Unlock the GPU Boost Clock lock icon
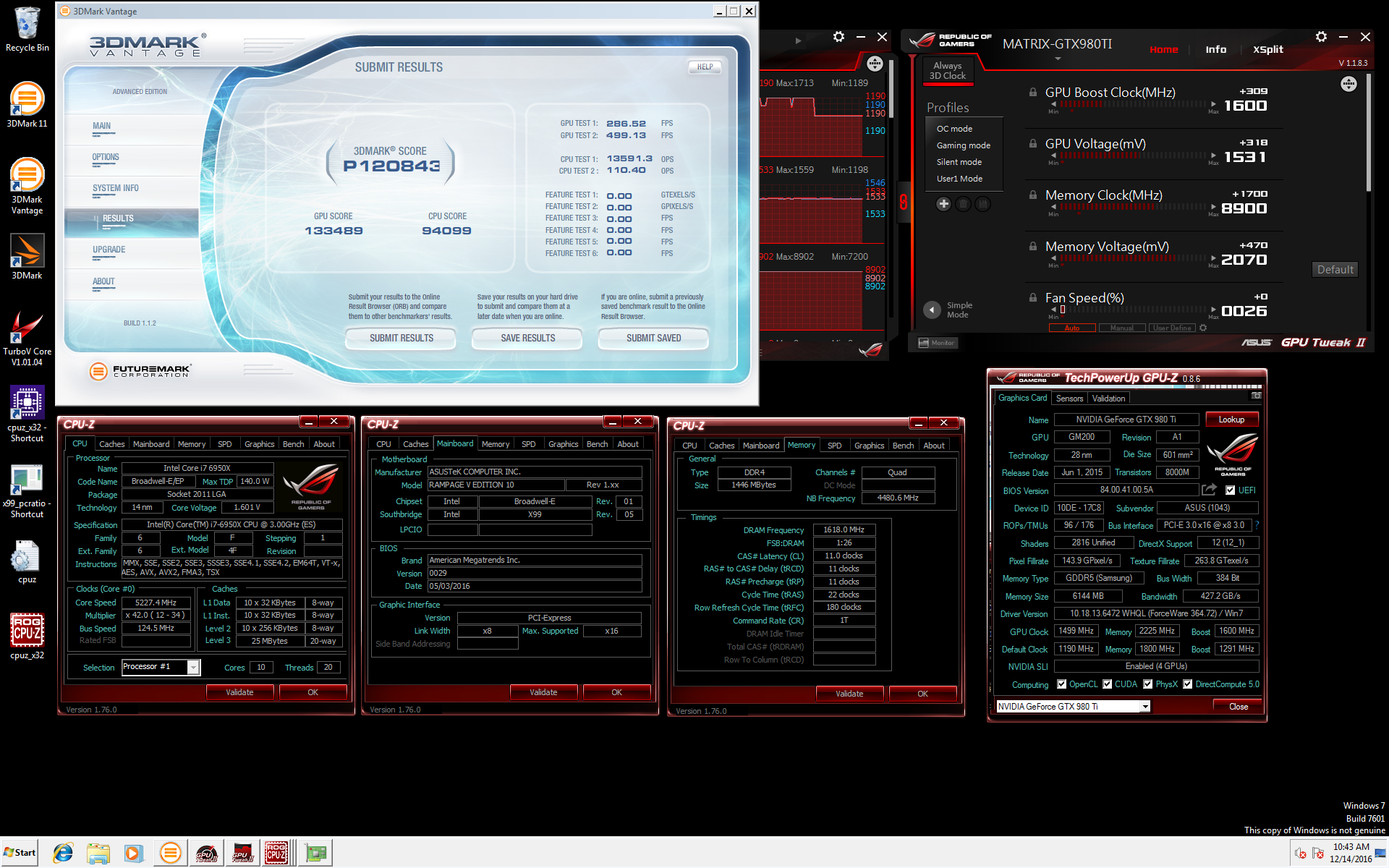 pyautogui.click(x=1033, y=92)
